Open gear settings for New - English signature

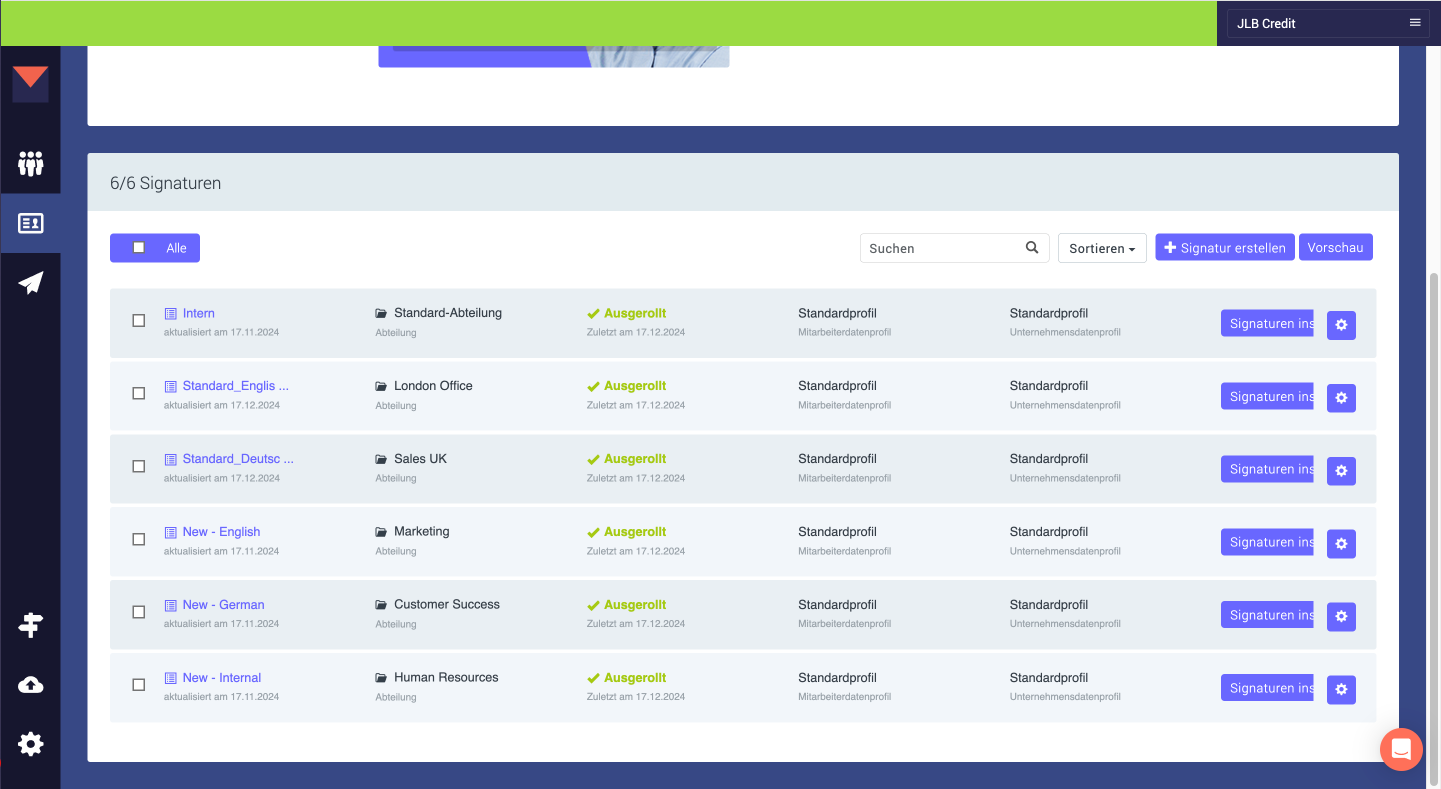[x=1341, y=544]
